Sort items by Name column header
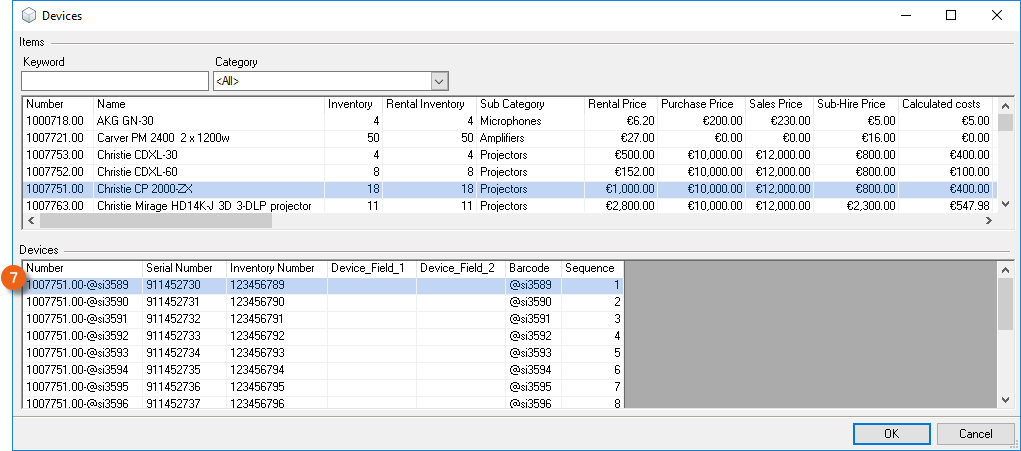The image size is (1021, 451). coord(209,104)
